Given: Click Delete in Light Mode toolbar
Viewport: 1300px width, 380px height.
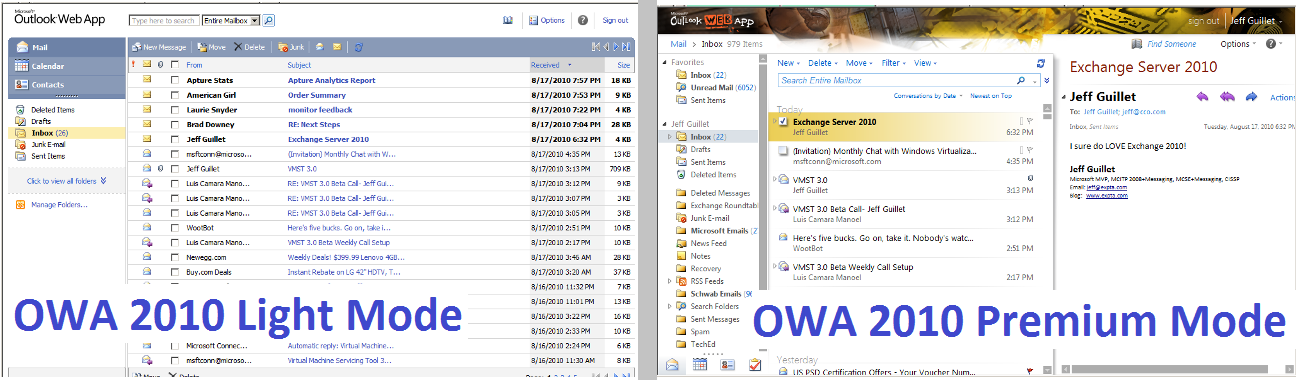Looking at the screenshot, I should [x=250, y=47].
